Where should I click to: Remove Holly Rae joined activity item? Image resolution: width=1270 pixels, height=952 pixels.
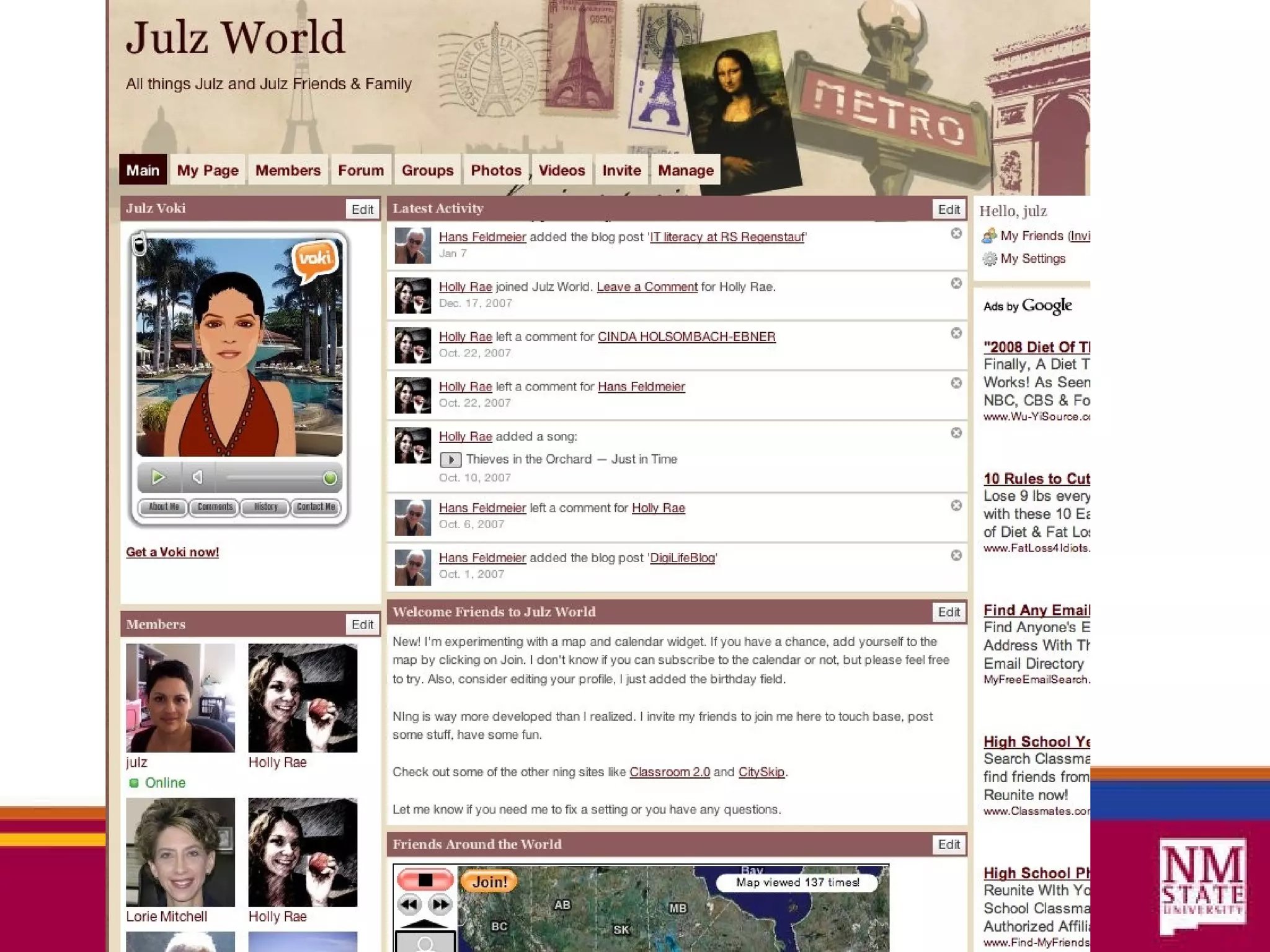click(956, 283)
